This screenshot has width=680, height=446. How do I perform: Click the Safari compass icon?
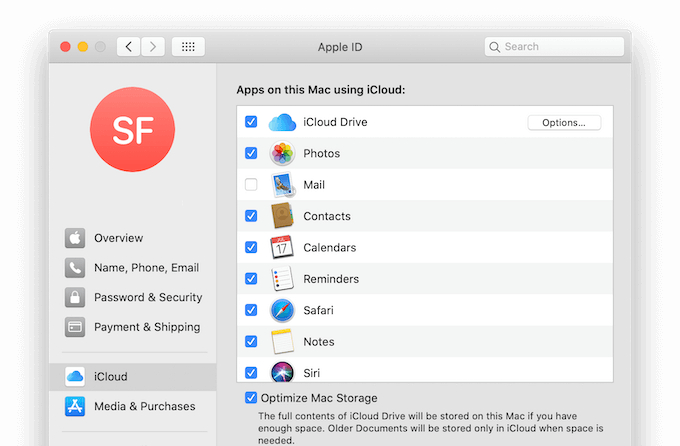tap(282, 310)
